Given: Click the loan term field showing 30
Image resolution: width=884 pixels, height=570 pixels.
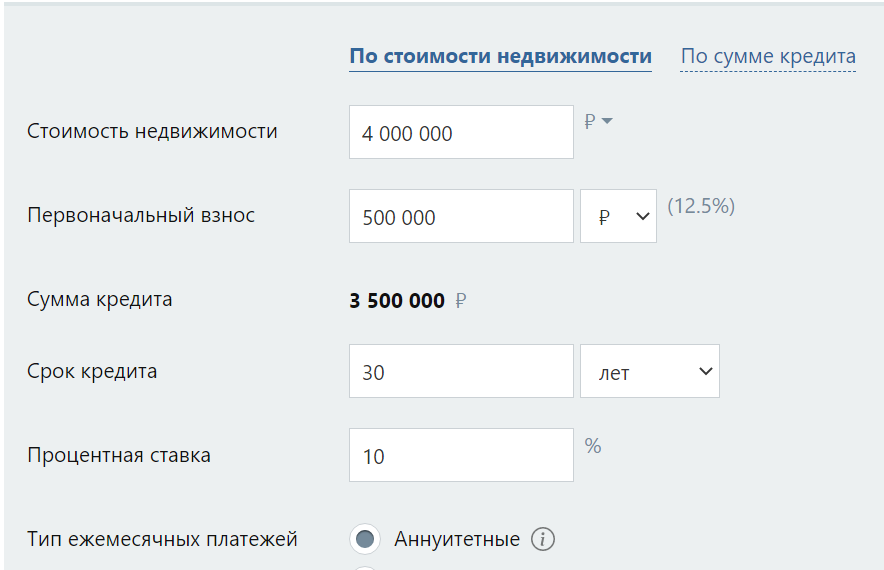Looking at the screenshot, I should [461, 372].
